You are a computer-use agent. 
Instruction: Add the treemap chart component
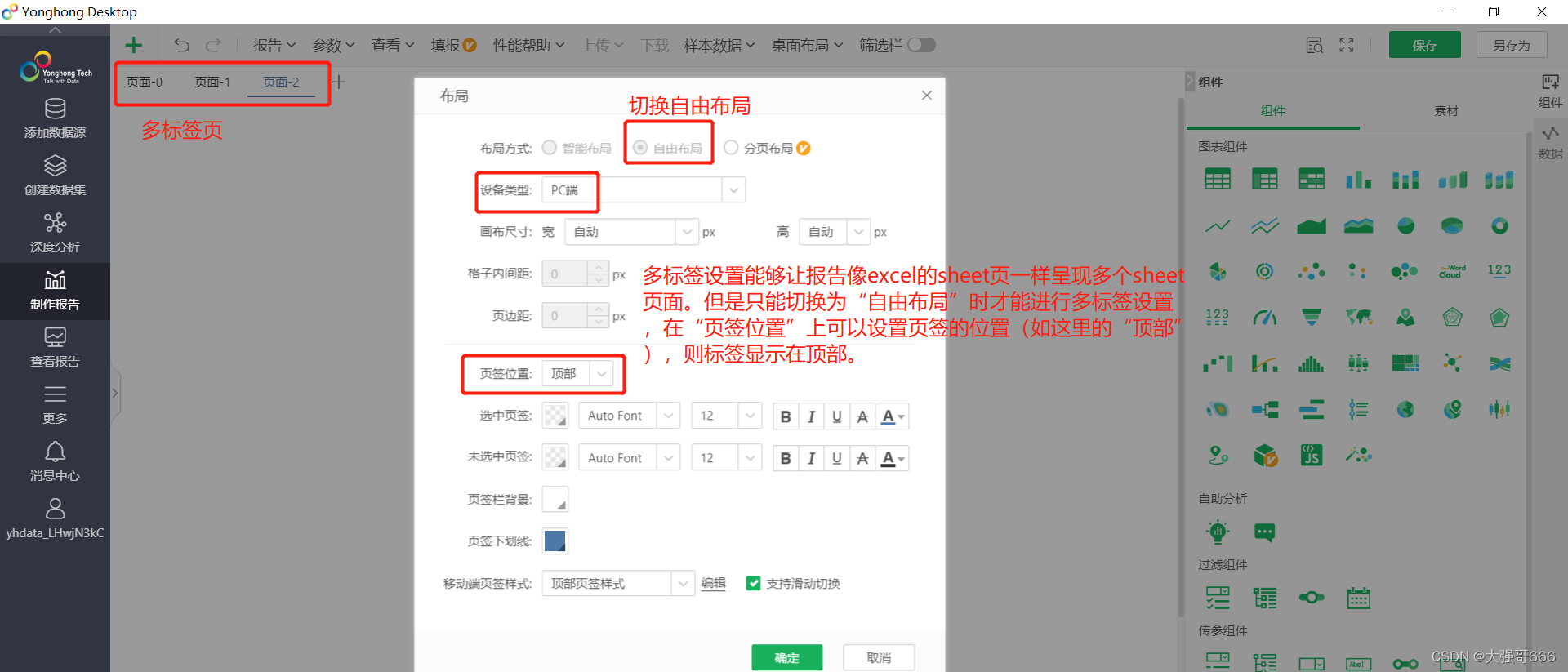[x=1405, y=363]
